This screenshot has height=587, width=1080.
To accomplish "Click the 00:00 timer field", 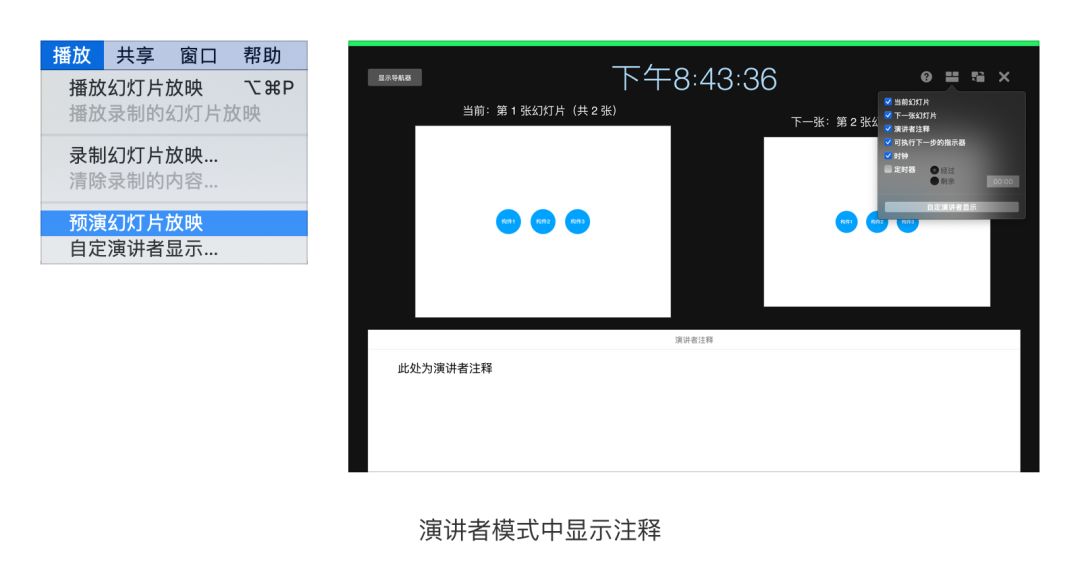I will (x=1003, y=181).
